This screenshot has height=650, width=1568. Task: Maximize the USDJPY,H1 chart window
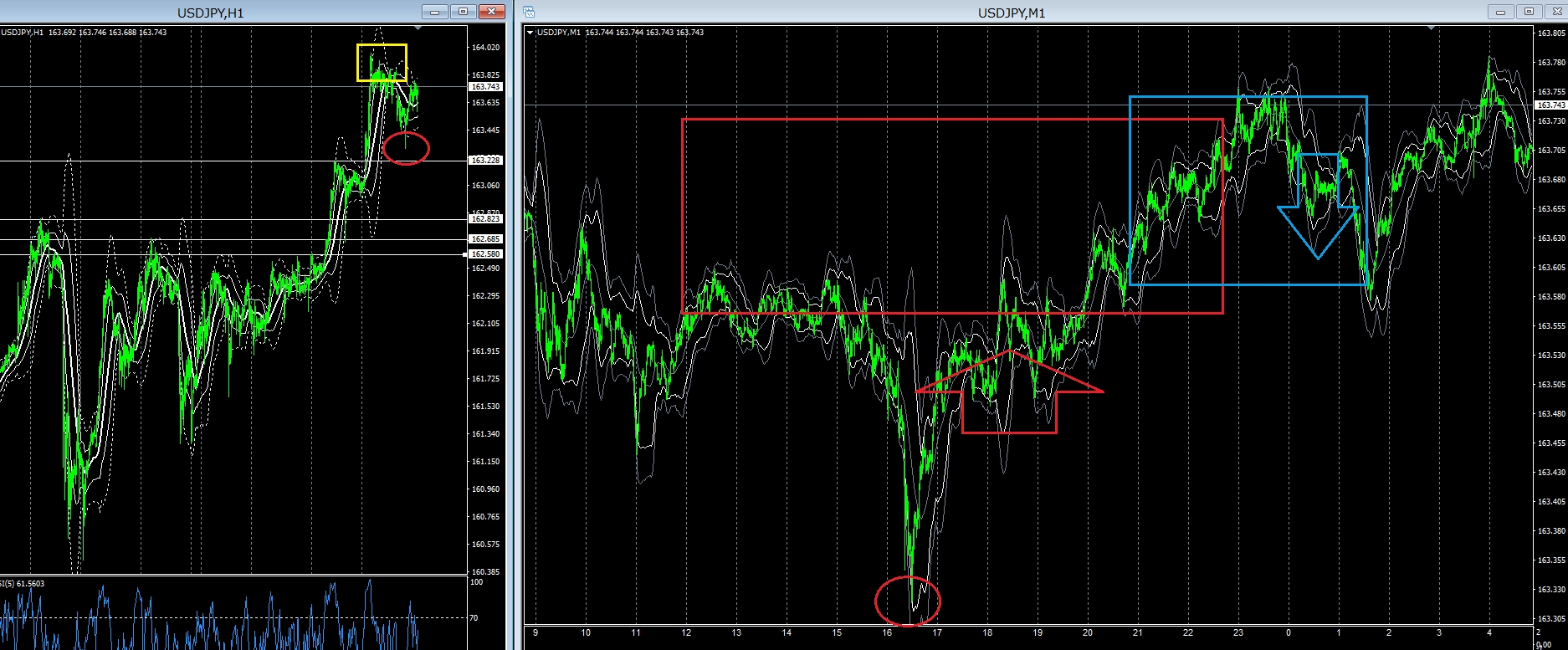click(x=463, y=12)
